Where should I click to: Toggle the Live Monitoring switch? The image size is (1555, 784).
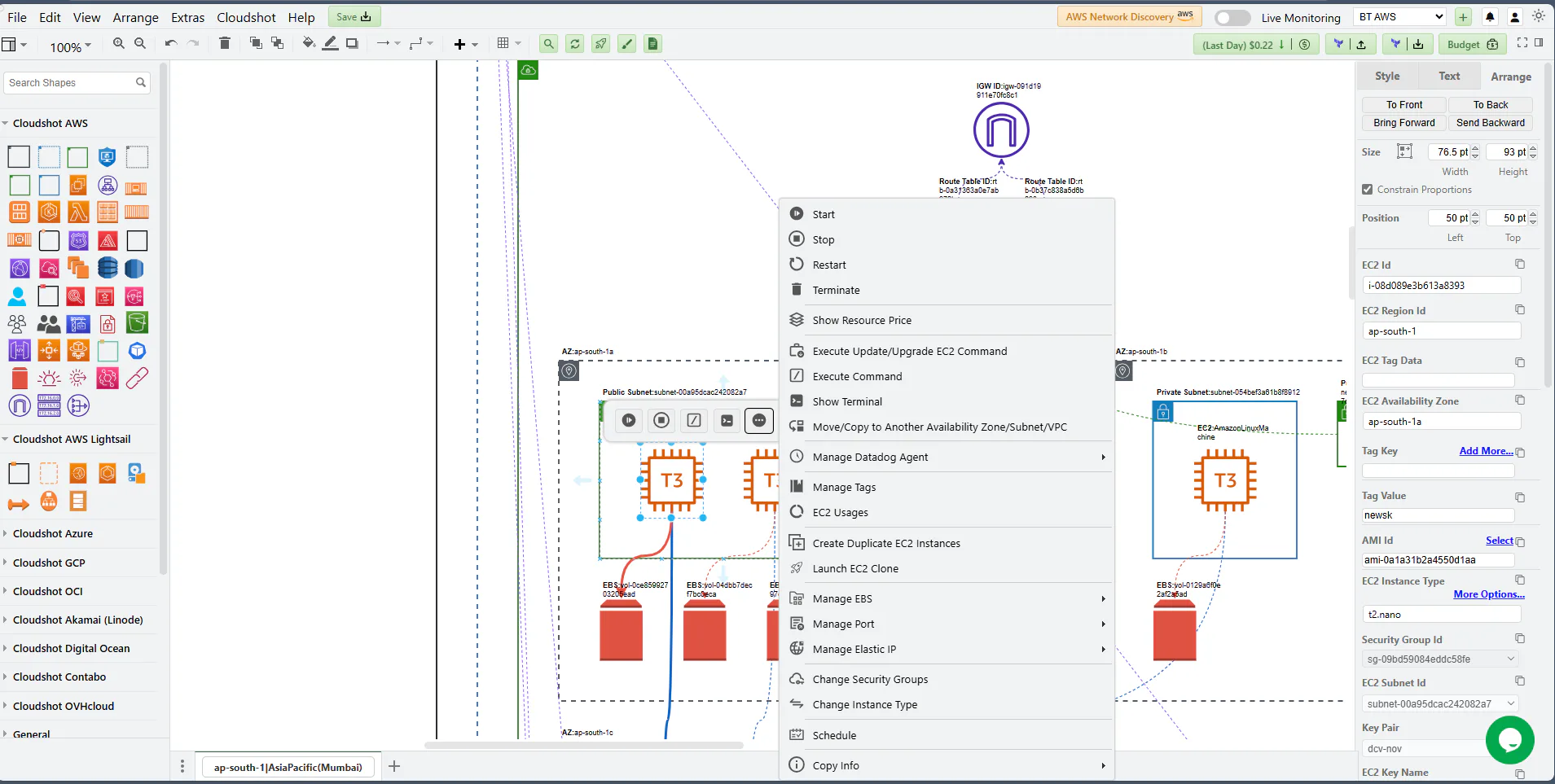coord(1232,17)
